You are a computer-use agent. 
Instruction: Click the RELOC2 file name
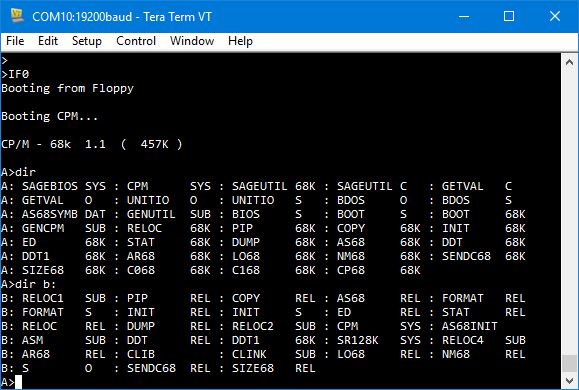tap(253, 326)
